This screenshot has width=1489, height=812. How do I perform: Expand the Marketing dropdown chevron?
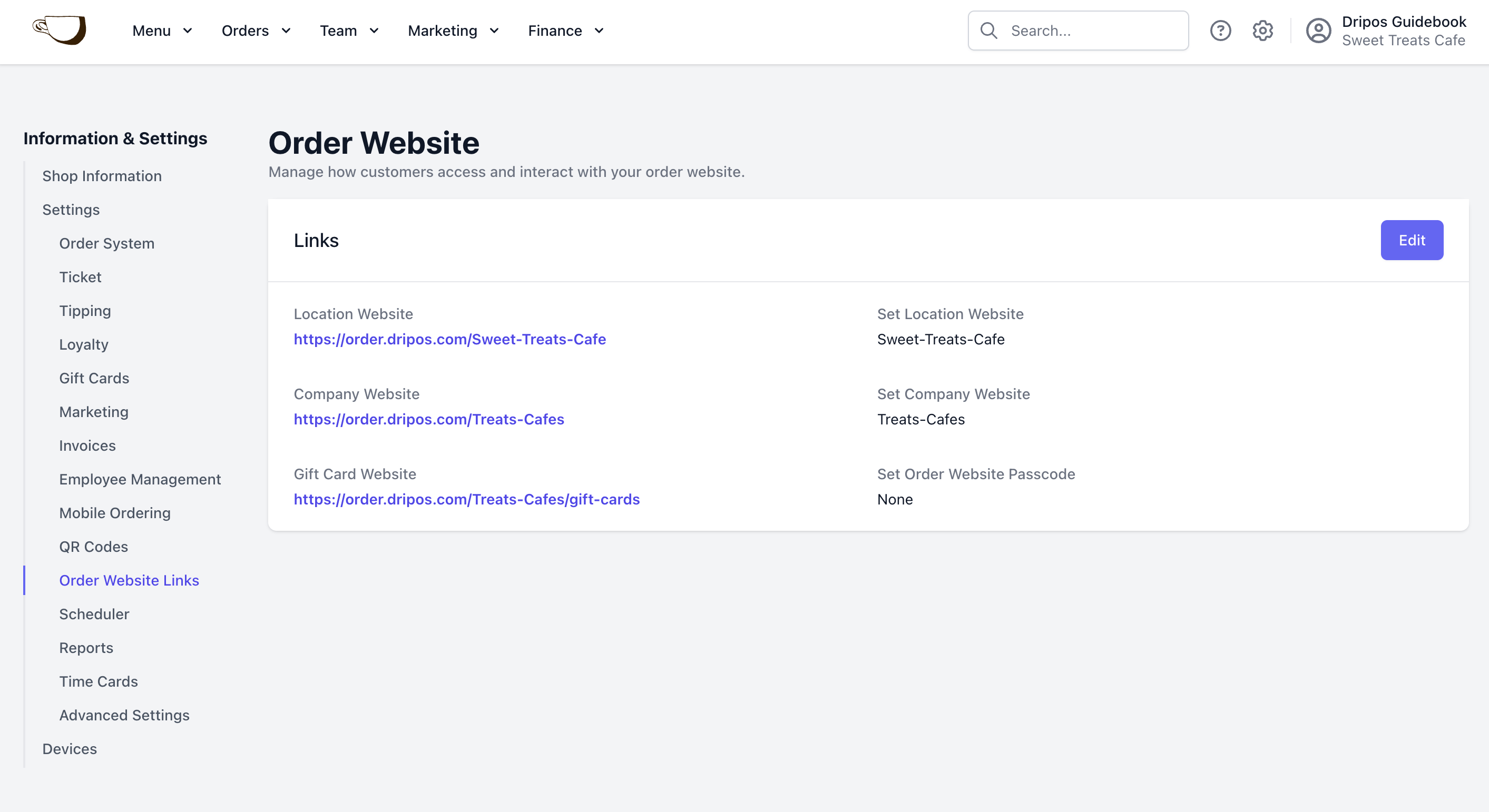click(x=494, y=31)
